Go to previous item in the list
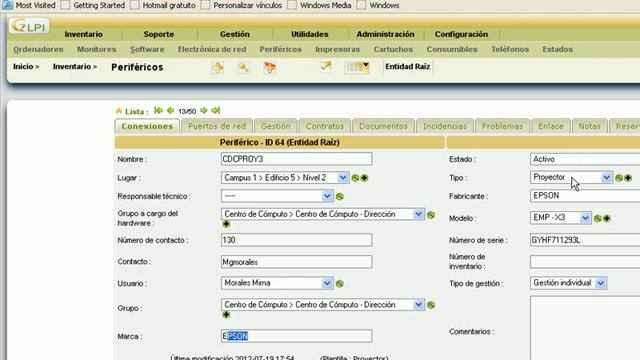Viewport: 640px width, 360px height. coord(171,110)
